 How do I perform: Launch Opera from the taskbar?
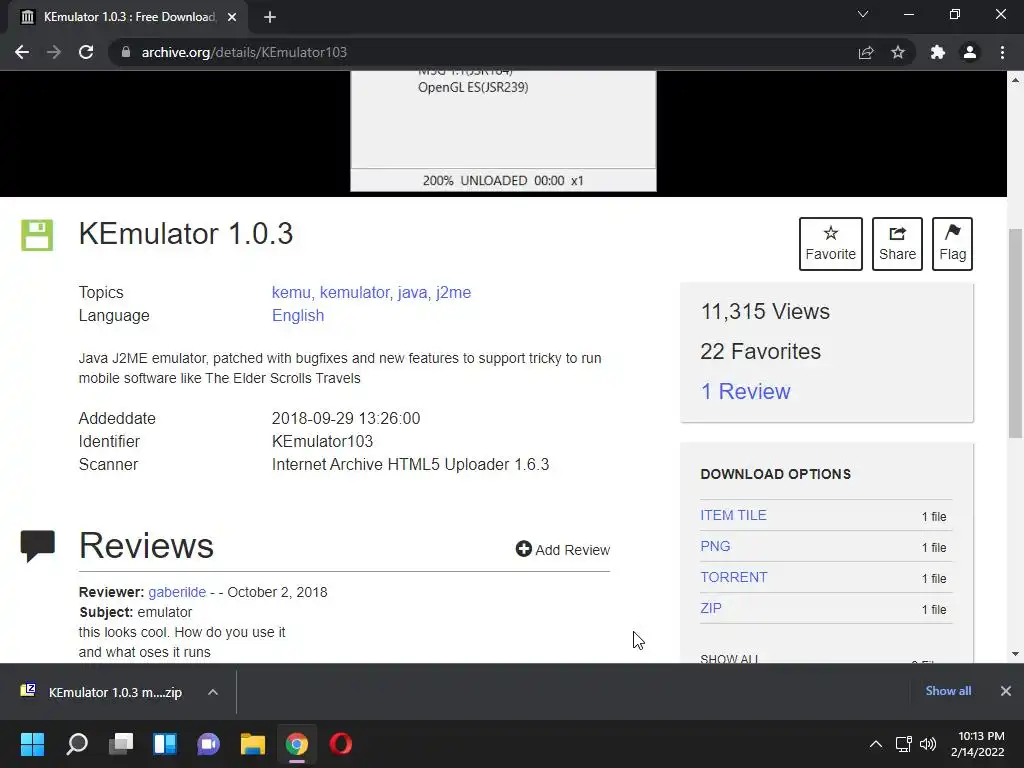click(x=340, y=744)
